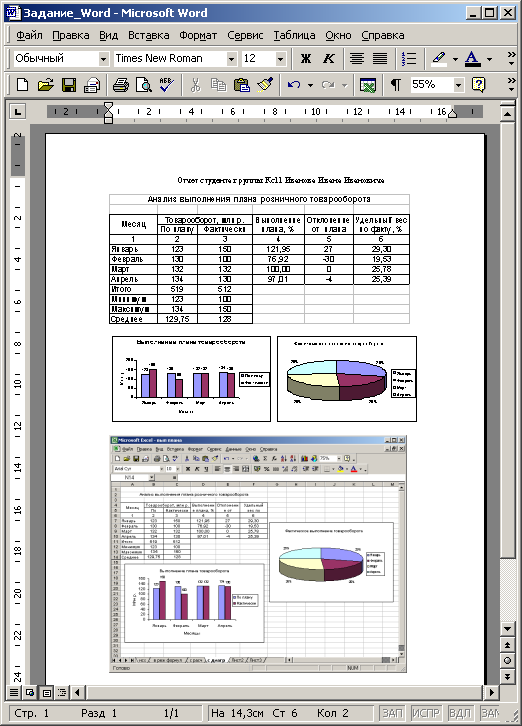Open a file with the folder icon
This screenshot has width=522, height=726.
click(45, 85)
